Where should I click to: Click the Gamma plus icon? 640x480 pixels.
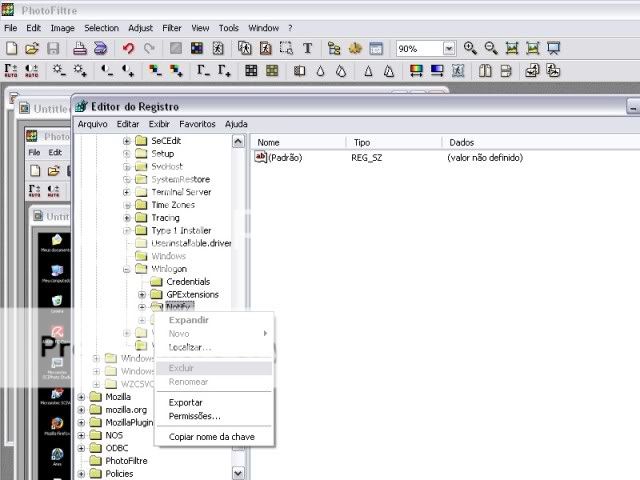click(224, 71)
